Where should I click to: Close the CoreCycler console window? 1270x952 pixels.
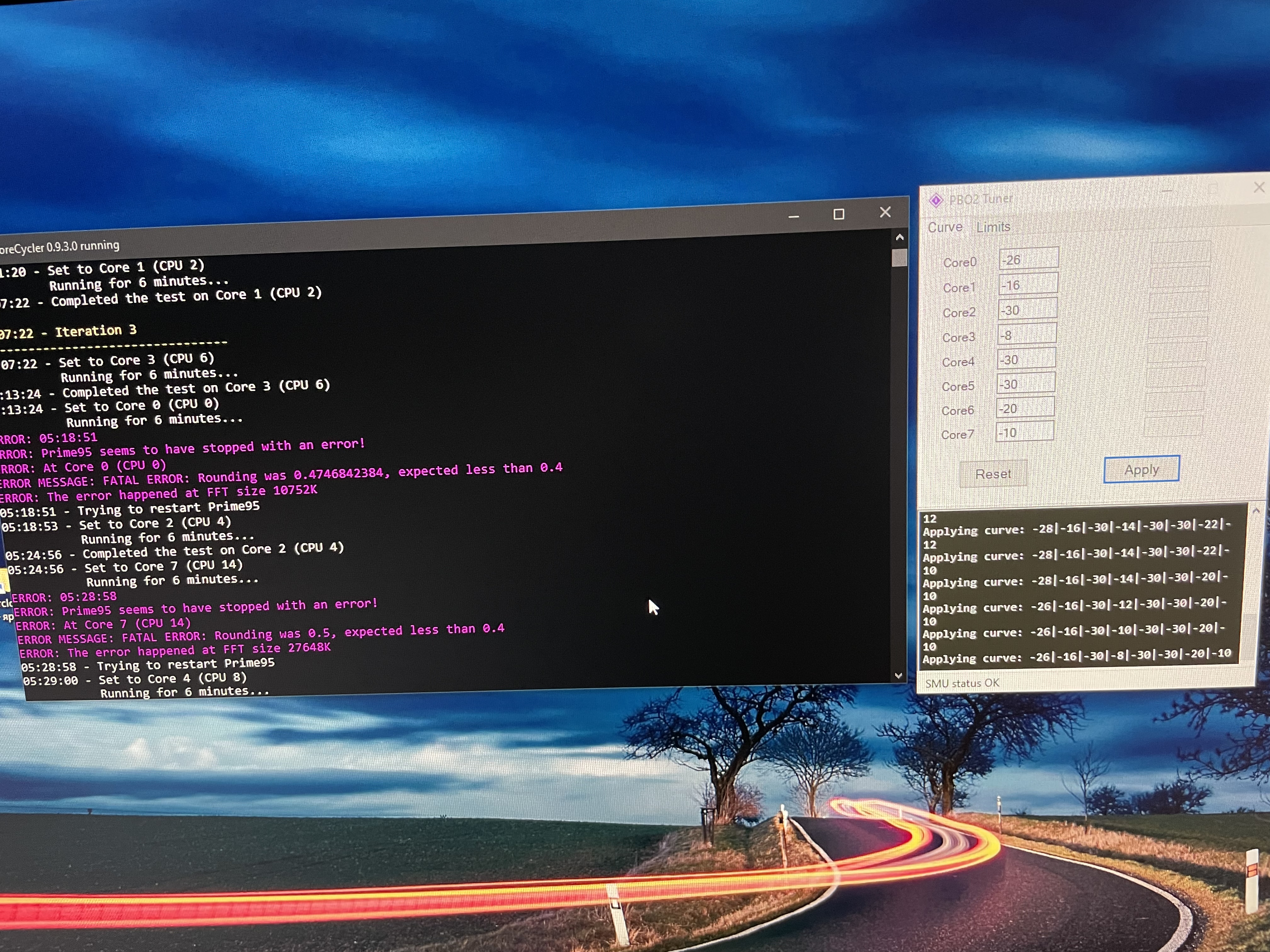(x=885, y=212)
